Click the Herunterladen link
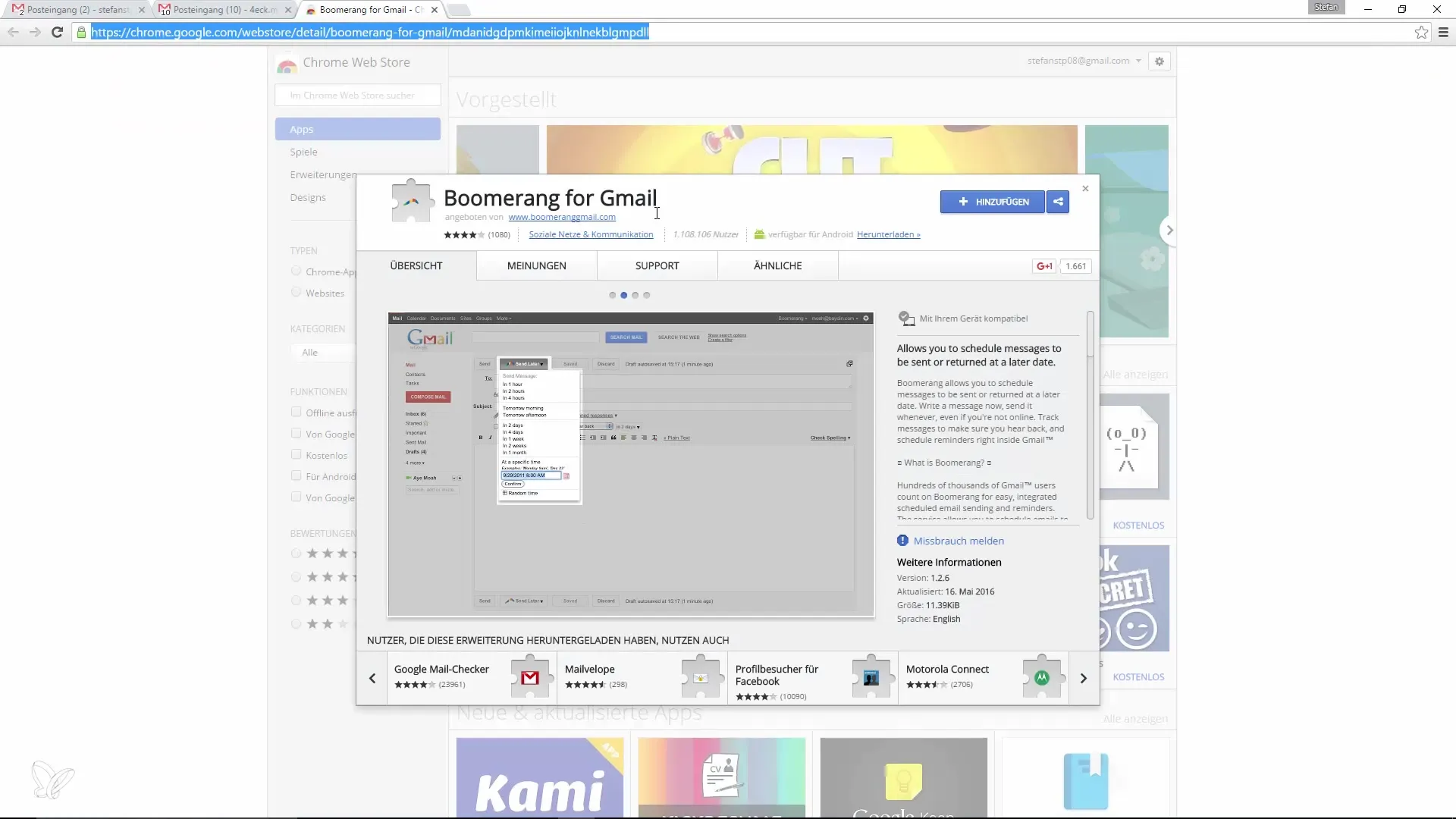1456x819 pixels. (889, 234)
